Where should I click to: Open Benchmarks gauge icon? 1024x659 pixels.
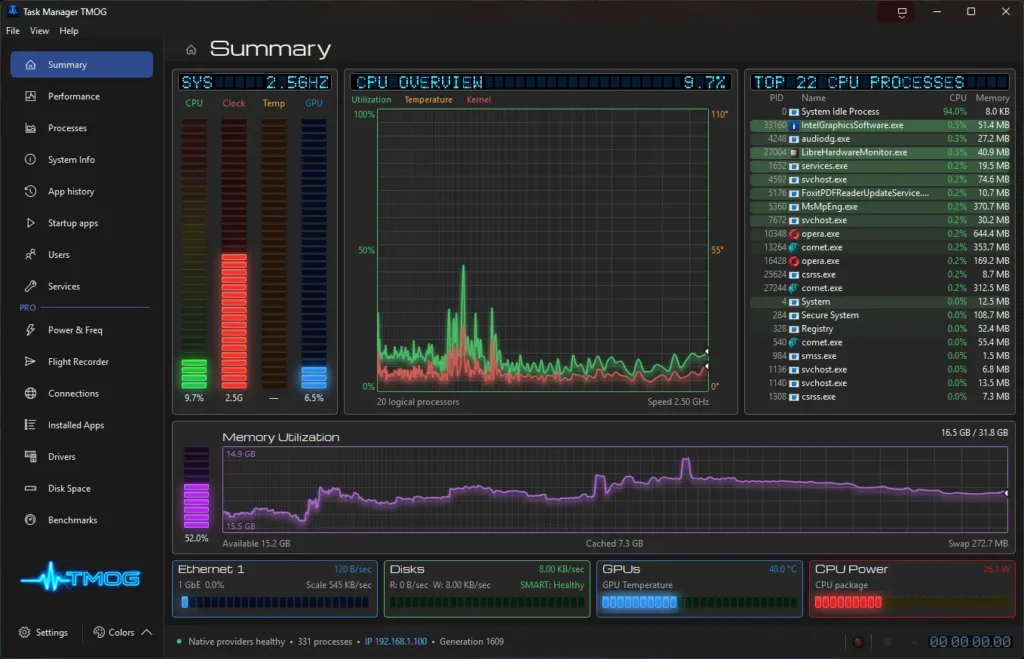point(30,520)
